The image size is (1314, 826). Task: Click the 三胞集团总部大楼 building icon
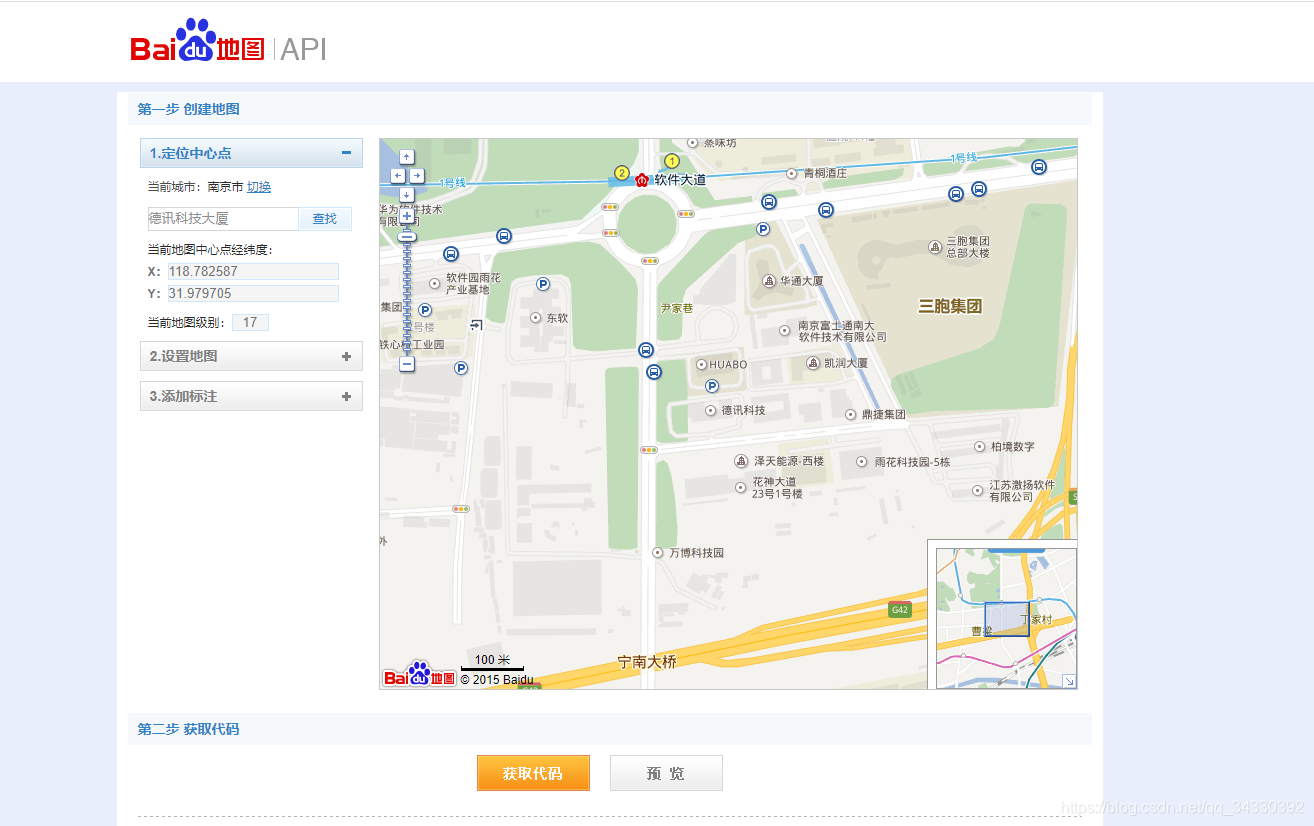tap(936, 247)
